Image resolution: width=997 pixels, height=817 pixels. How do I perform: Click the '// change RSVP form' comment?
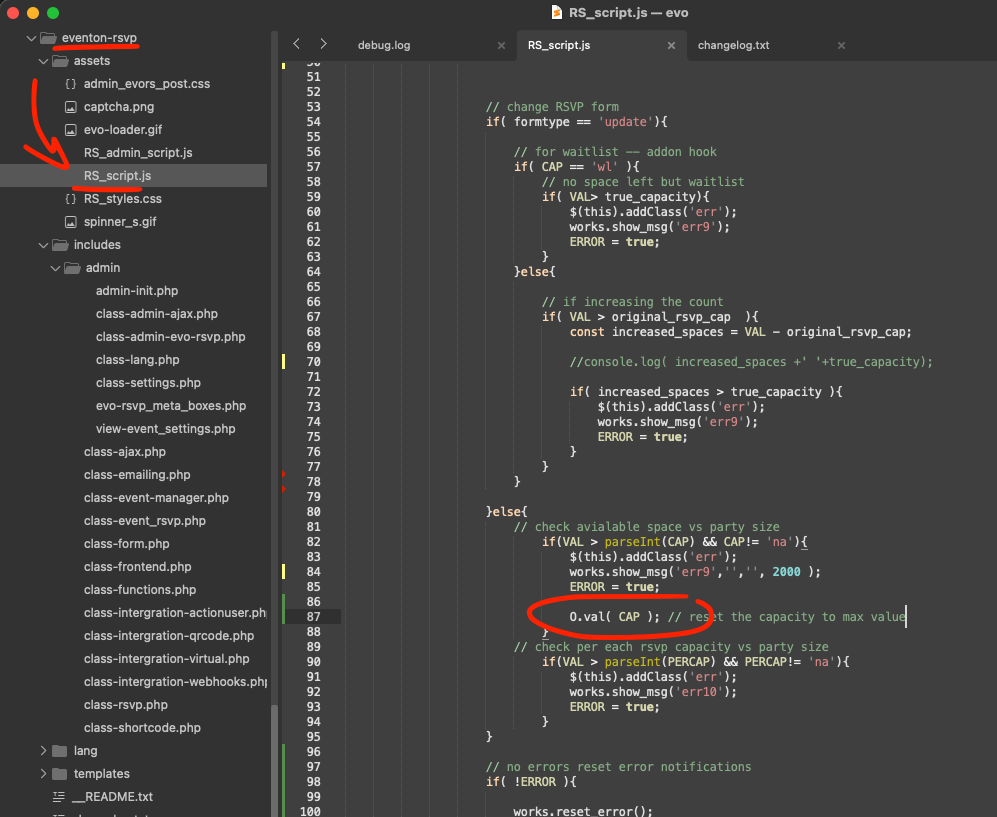point(552,107)
